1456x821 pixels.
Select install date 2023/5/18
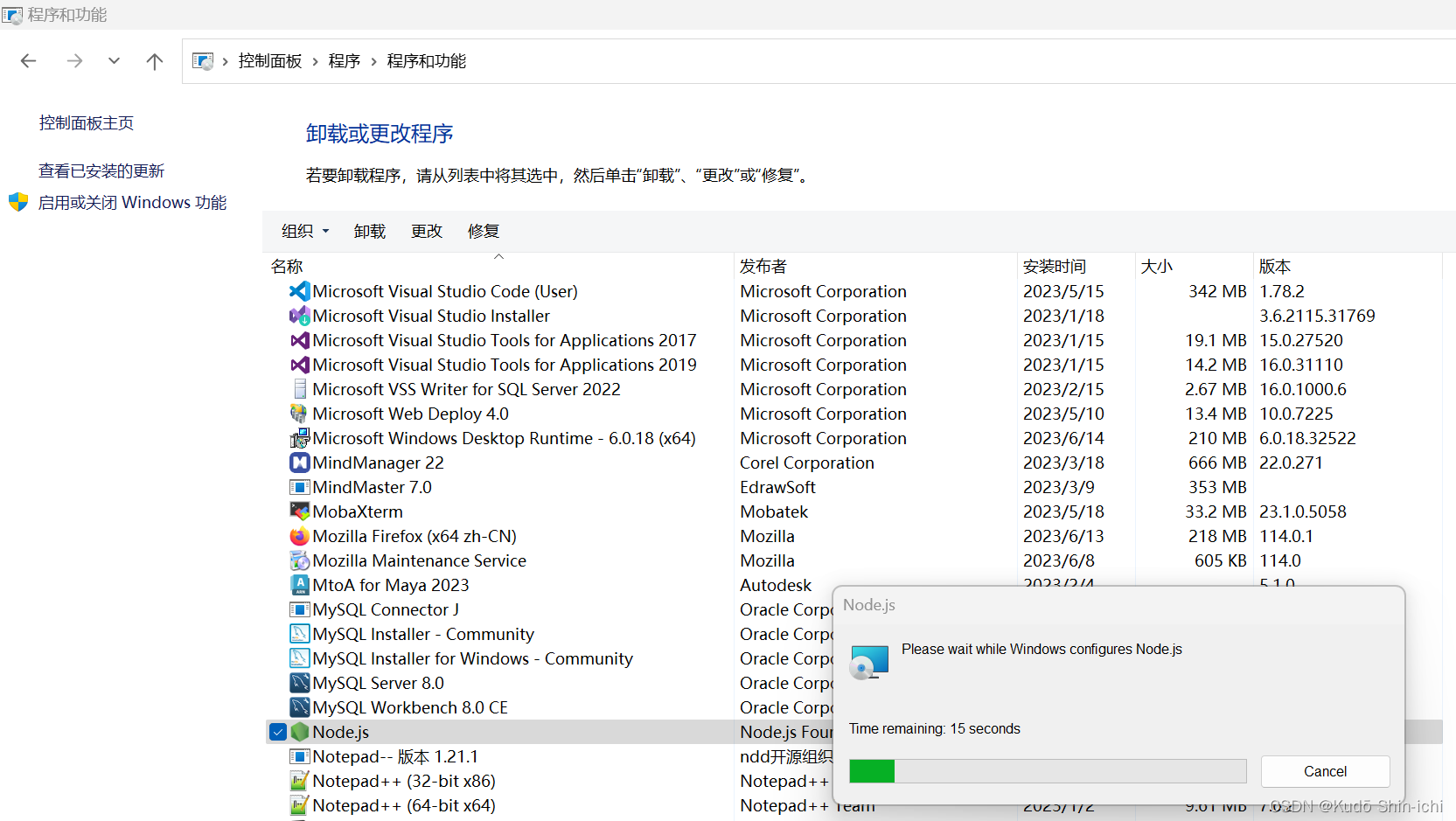[1063, 511]
